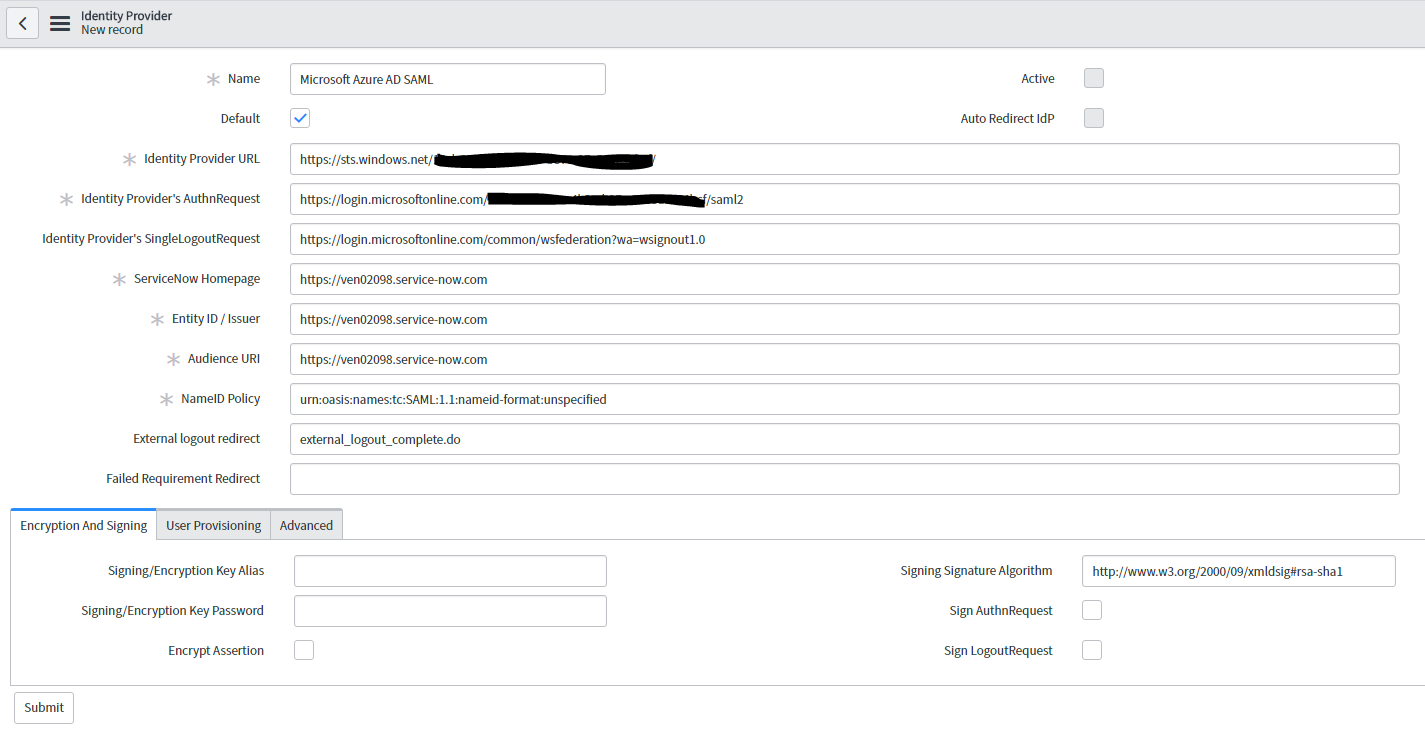Enable the Active checkbox

coord(1093,78)
